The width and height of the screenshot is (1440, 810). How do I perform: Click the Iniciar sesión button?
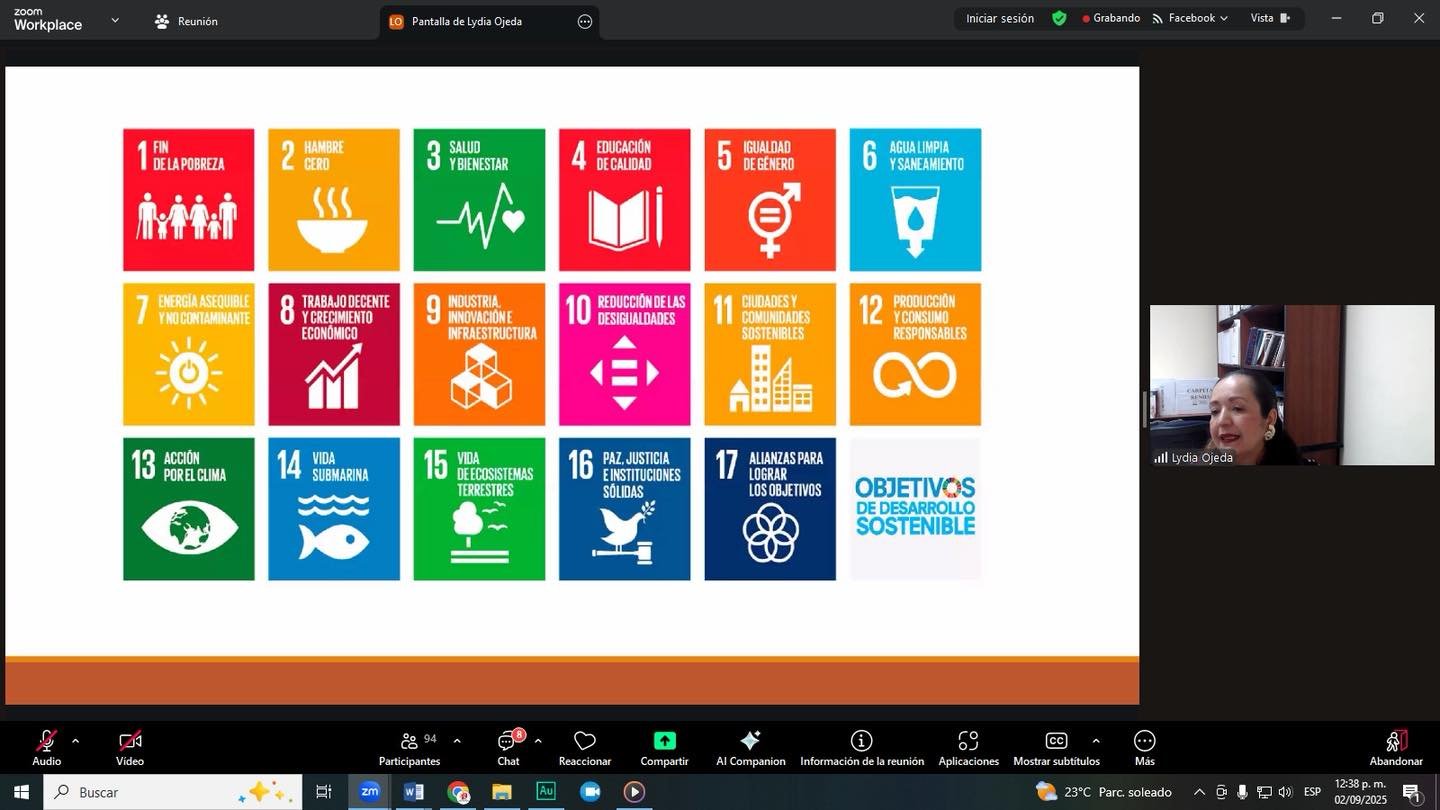999,18
